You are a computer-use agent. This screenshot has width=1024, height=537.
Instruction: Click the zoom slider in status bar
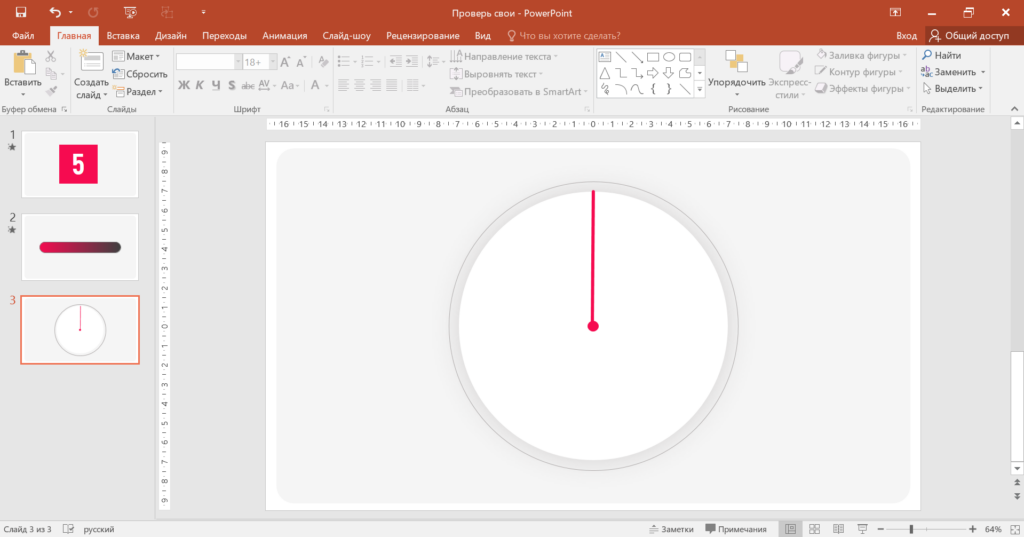pyautogui.click(x=910, y=528)
